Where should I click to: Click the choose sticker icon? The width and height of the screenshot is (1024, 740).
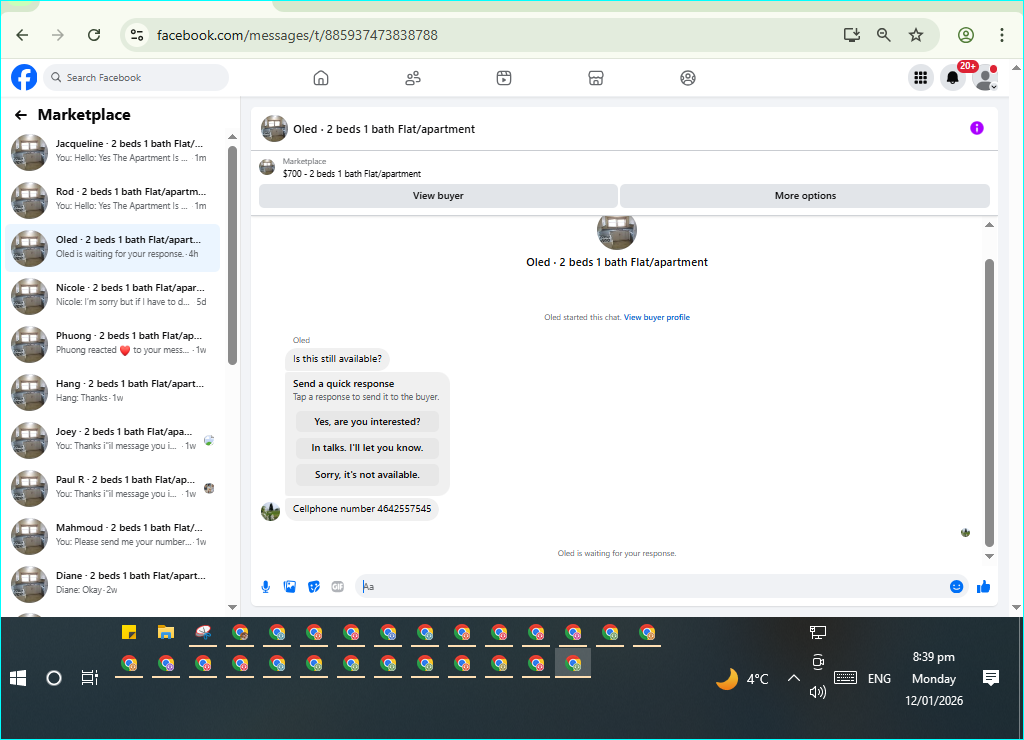[x=314, y=587]
